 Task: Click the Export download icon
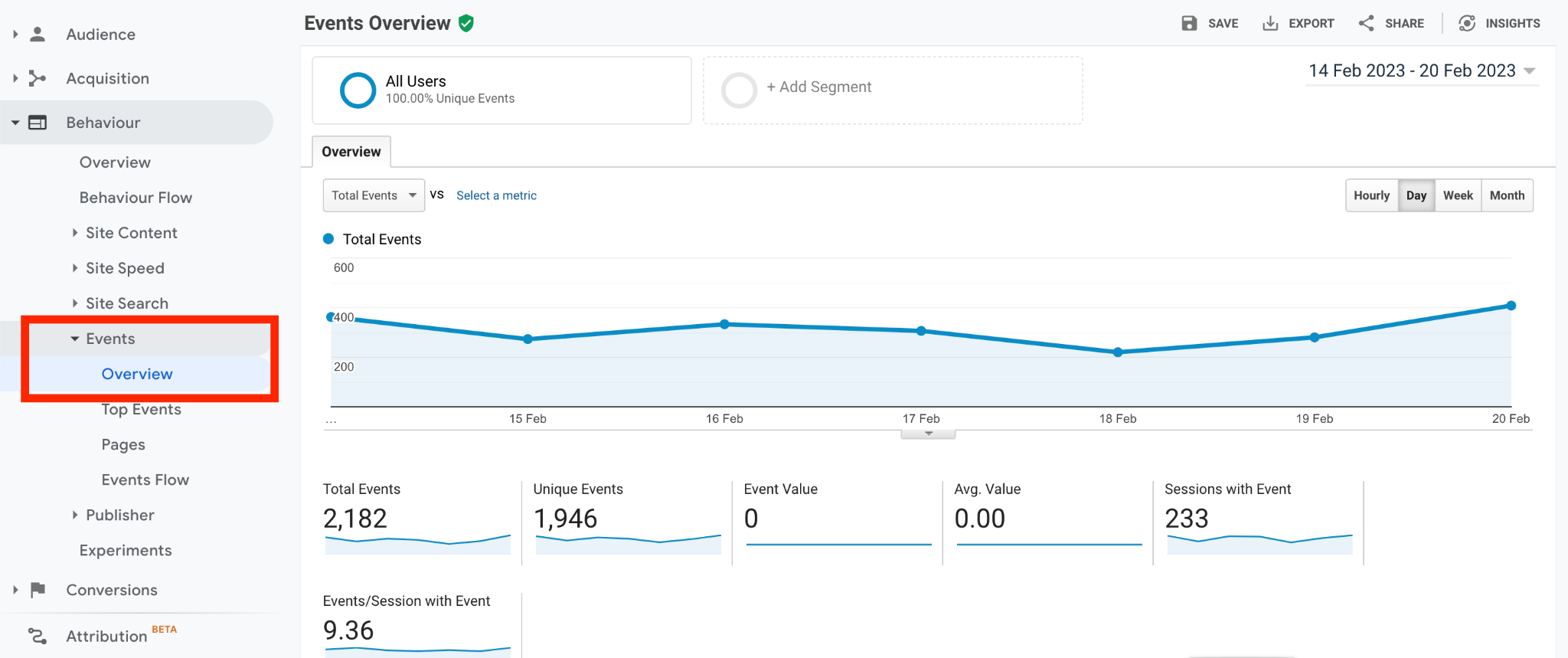coord(1270,23)
